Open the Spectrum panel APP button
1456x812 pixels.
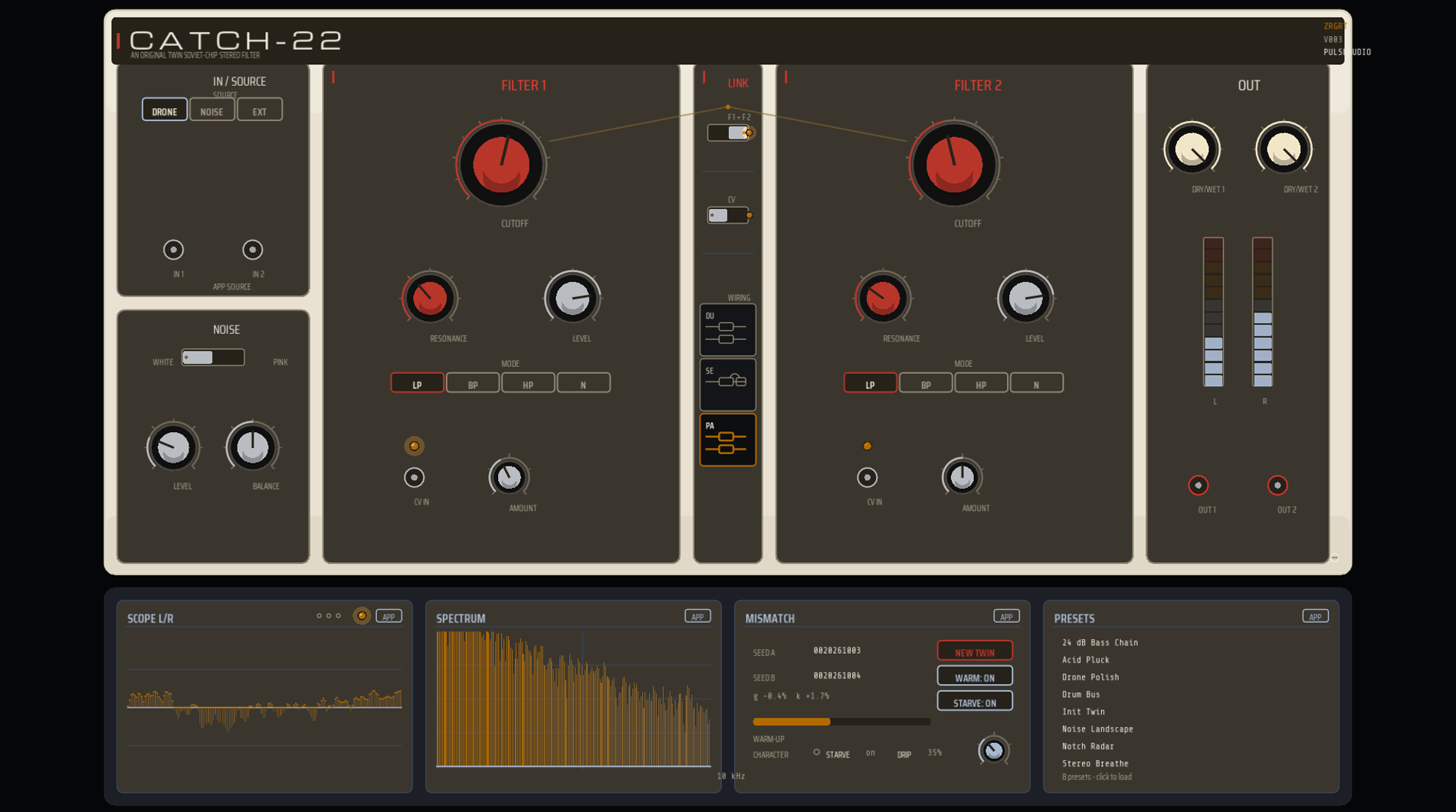coord(697,617)
